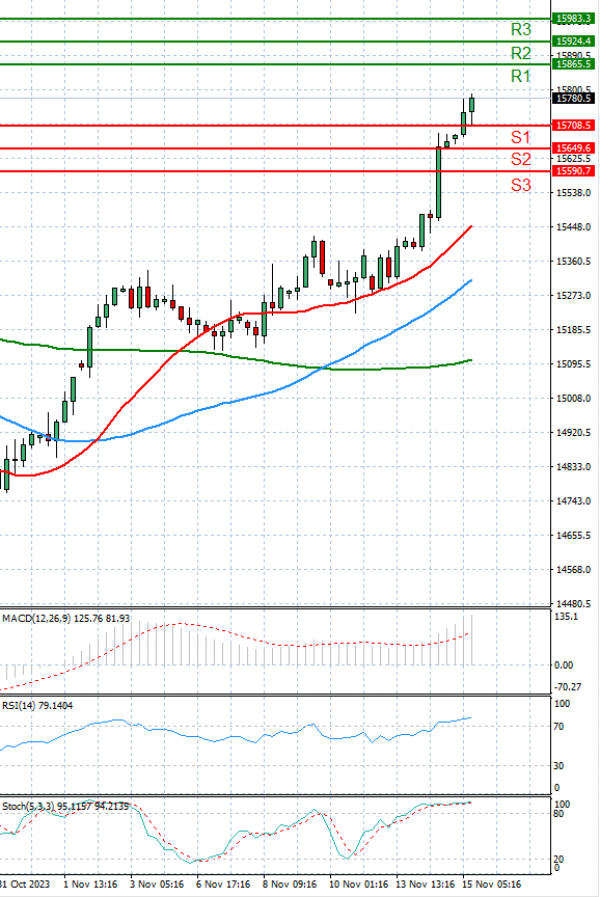This screenshot has width=600, height=897.
Task: Click the 3 Nov 05:16 time label
Action: (157, 884)
